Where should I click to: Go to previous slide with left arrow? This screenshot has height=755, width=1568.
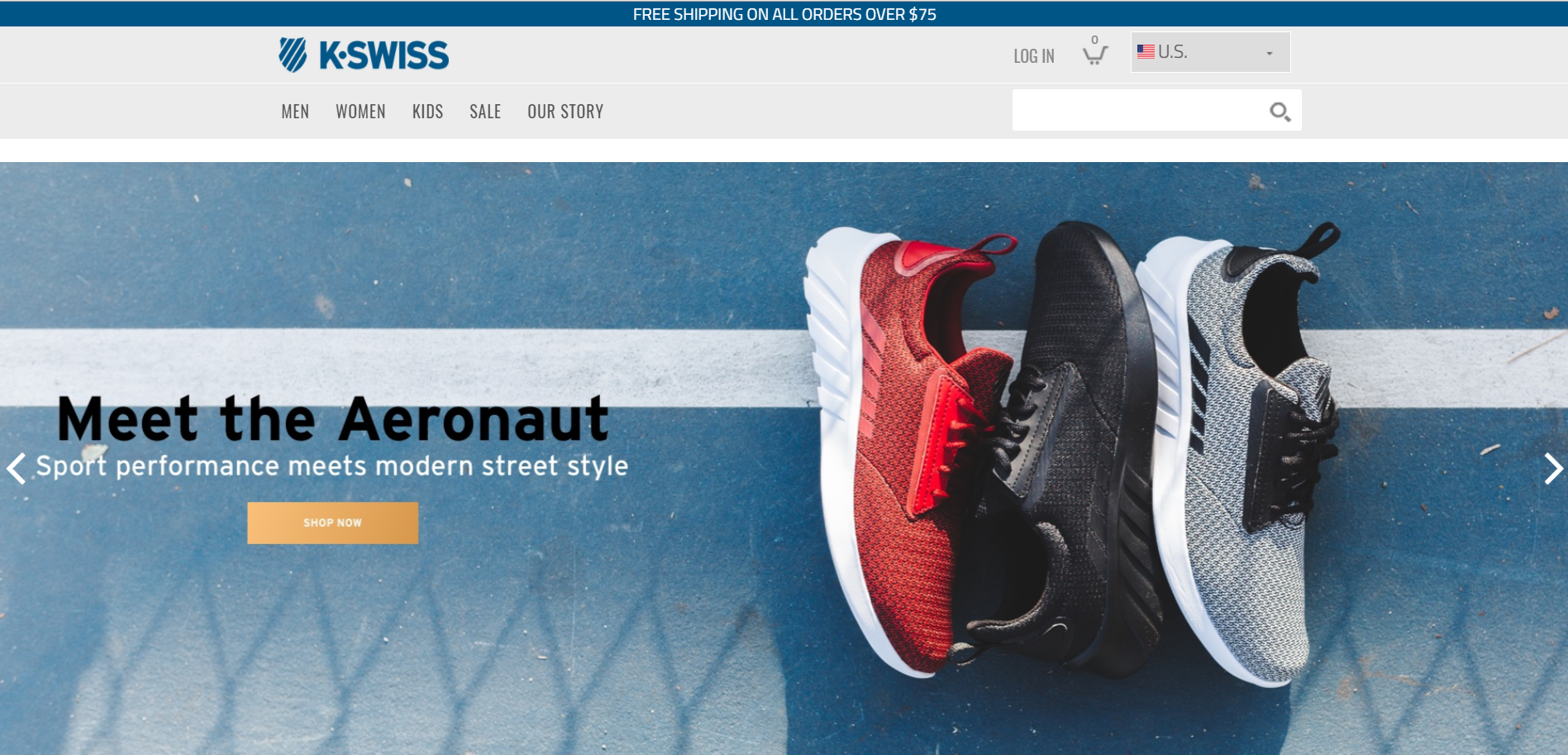pos(17,468)
